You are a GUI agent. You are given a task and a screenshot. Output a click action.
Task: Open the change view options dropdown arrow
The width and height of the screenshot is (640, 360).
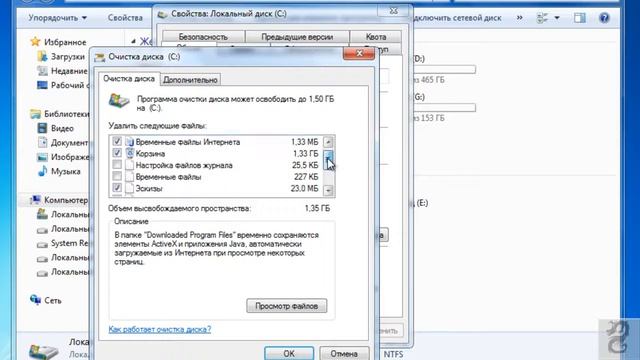[557, 18]
